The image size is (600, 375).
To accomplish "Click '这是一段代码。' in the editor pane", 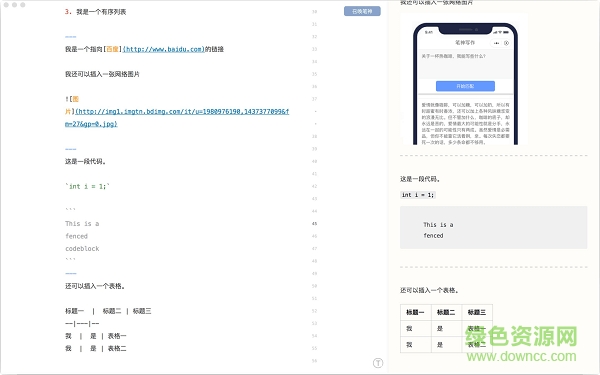I will (85, 161).
